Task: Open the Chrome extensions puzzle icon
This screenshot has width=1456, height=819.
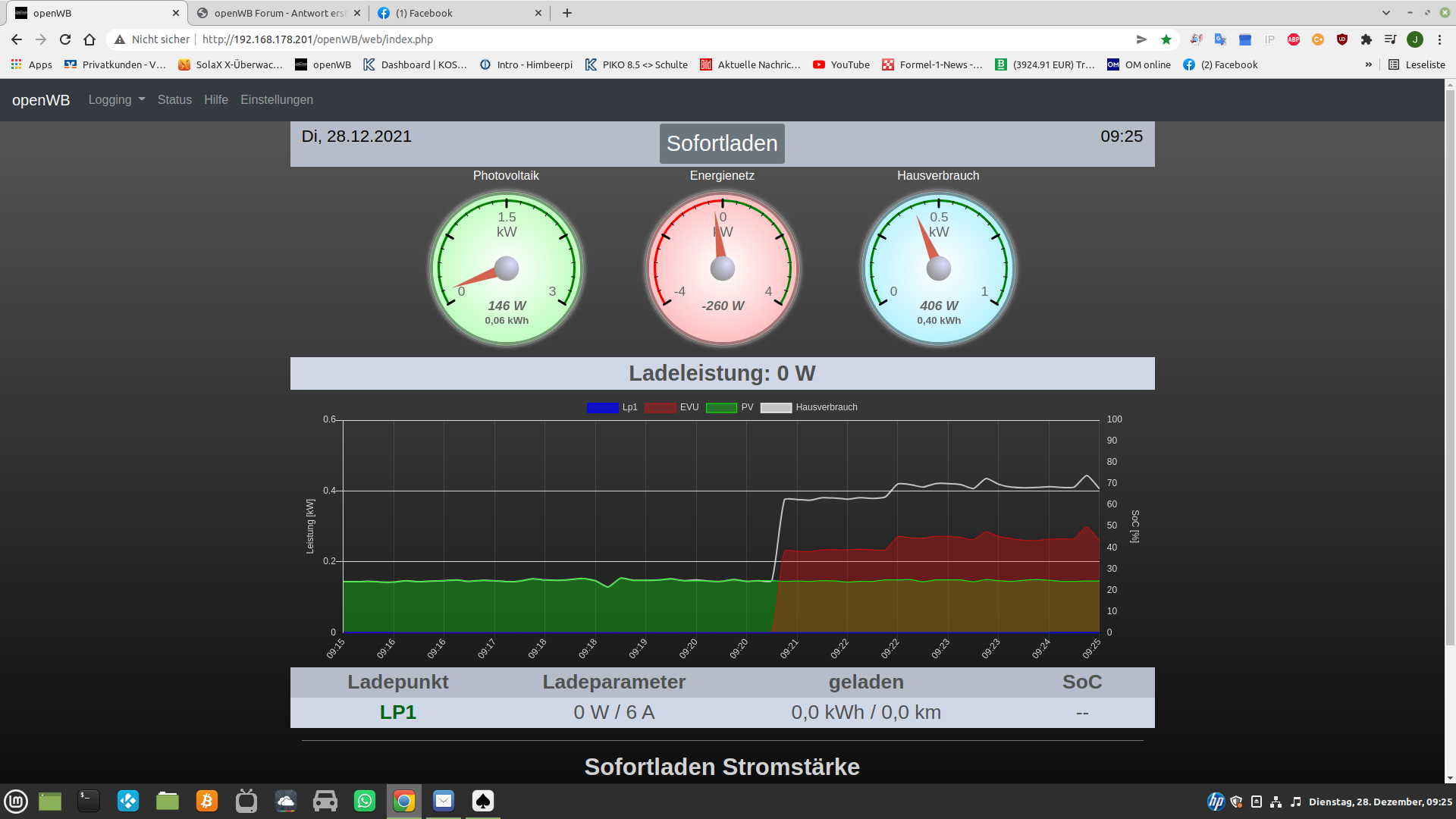Action: 1367,39
